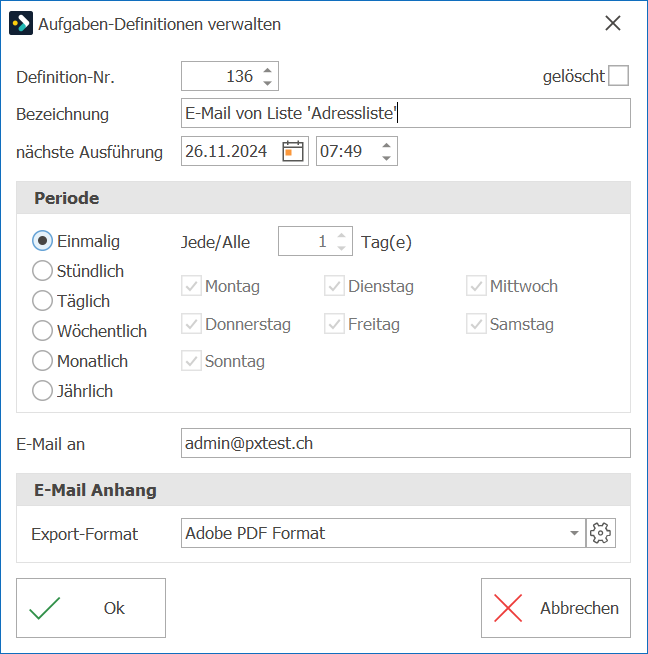Decrease the Definition-Nr. value
The image size is (648, 654).
pos(268,83)
